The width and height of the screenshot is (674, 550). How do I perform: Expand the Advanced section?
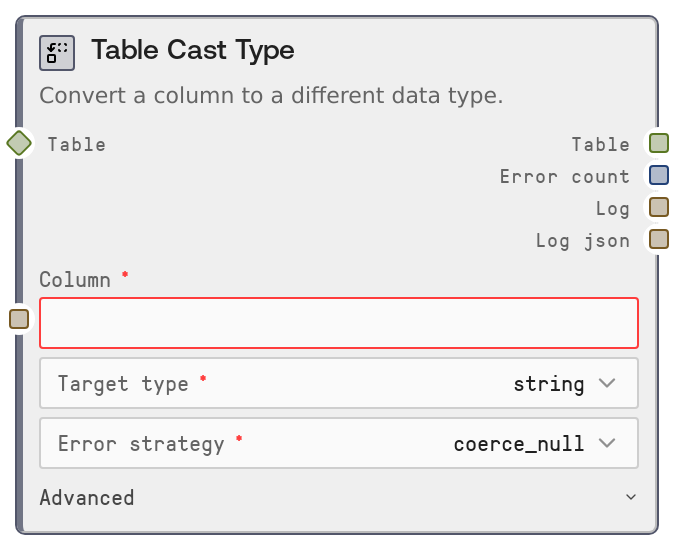coord(338,497)
